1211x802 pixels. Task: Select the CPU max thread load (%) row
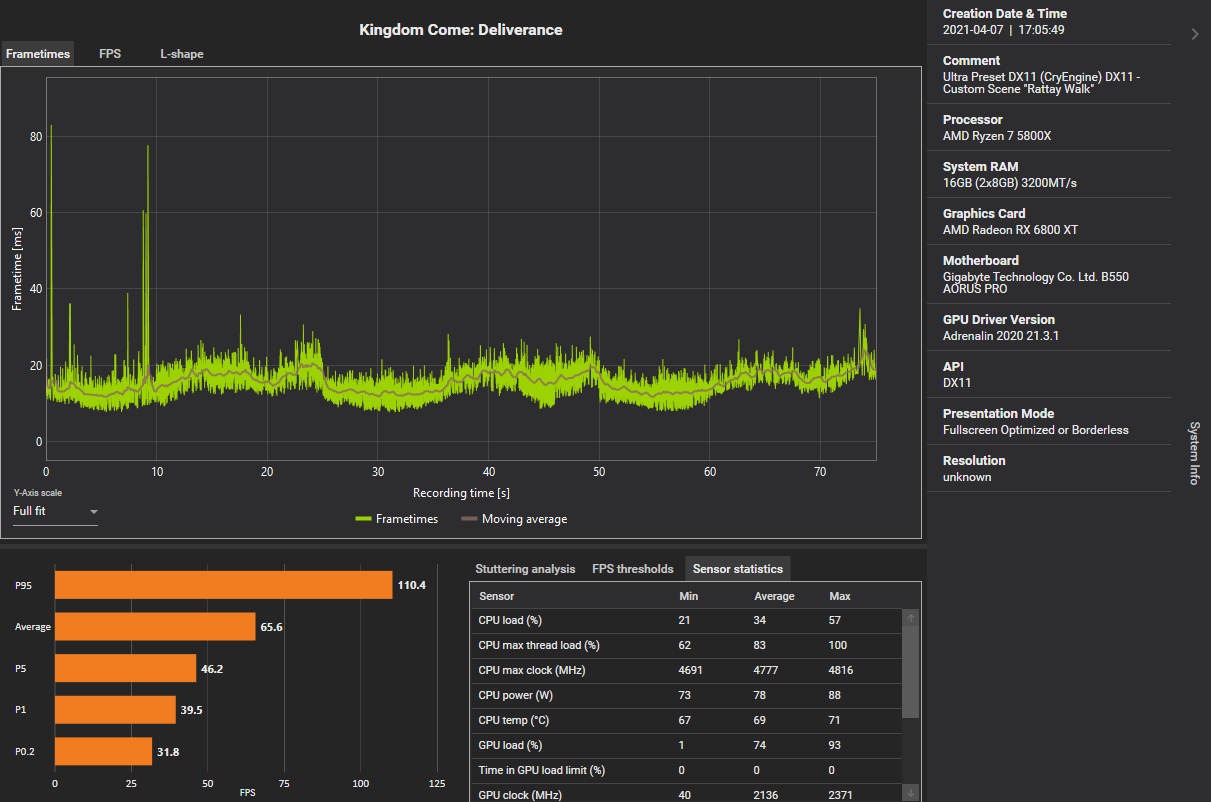[686, 645]
